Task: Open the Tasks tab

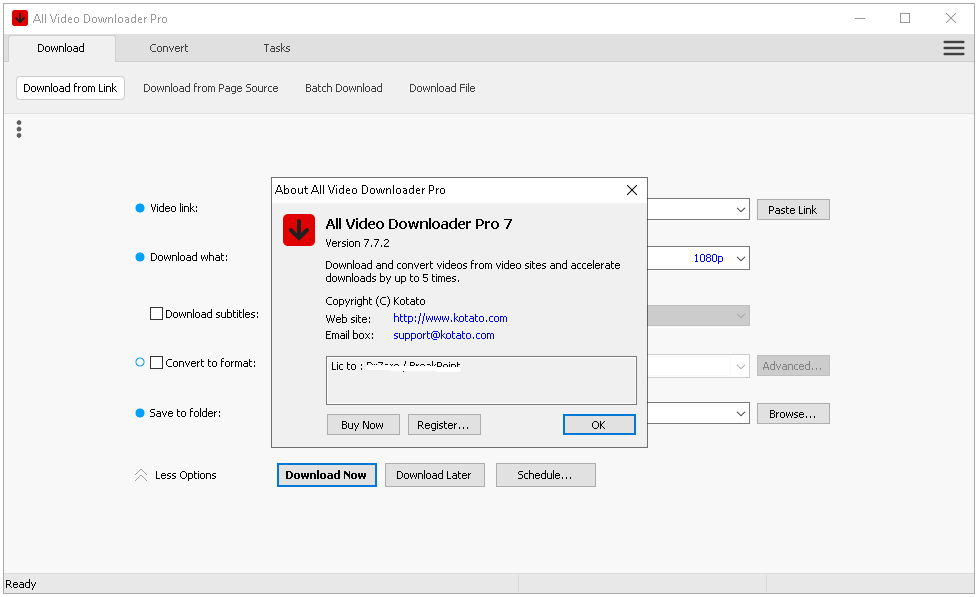Action: click(276, 48)
